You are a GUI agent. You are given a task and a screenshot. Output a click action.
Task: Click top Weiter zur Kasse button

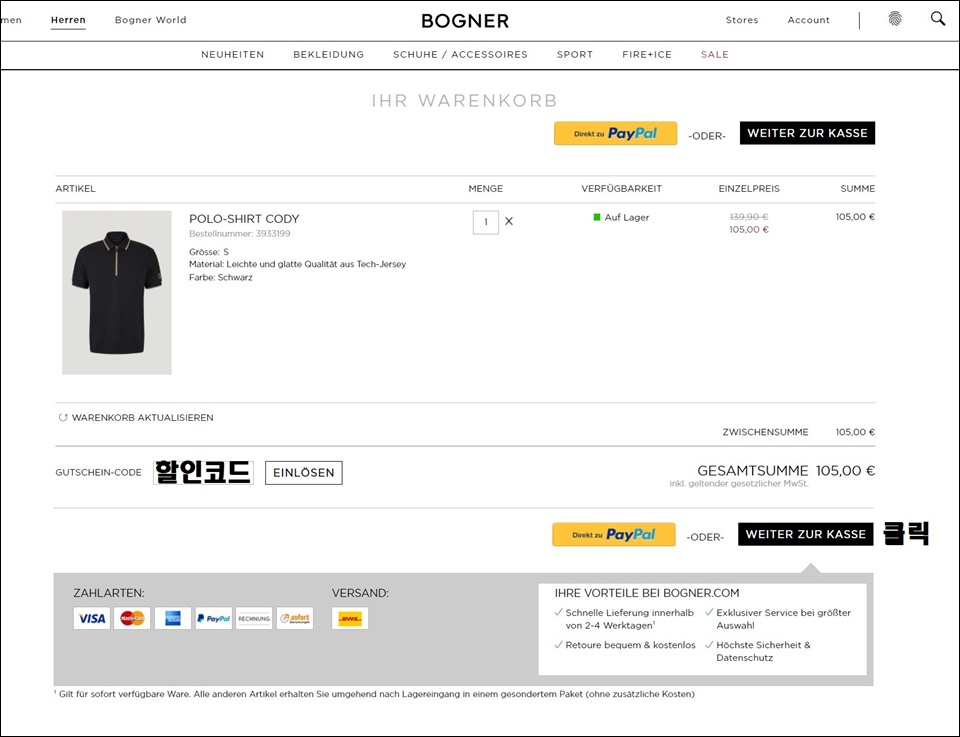[808, 133]
